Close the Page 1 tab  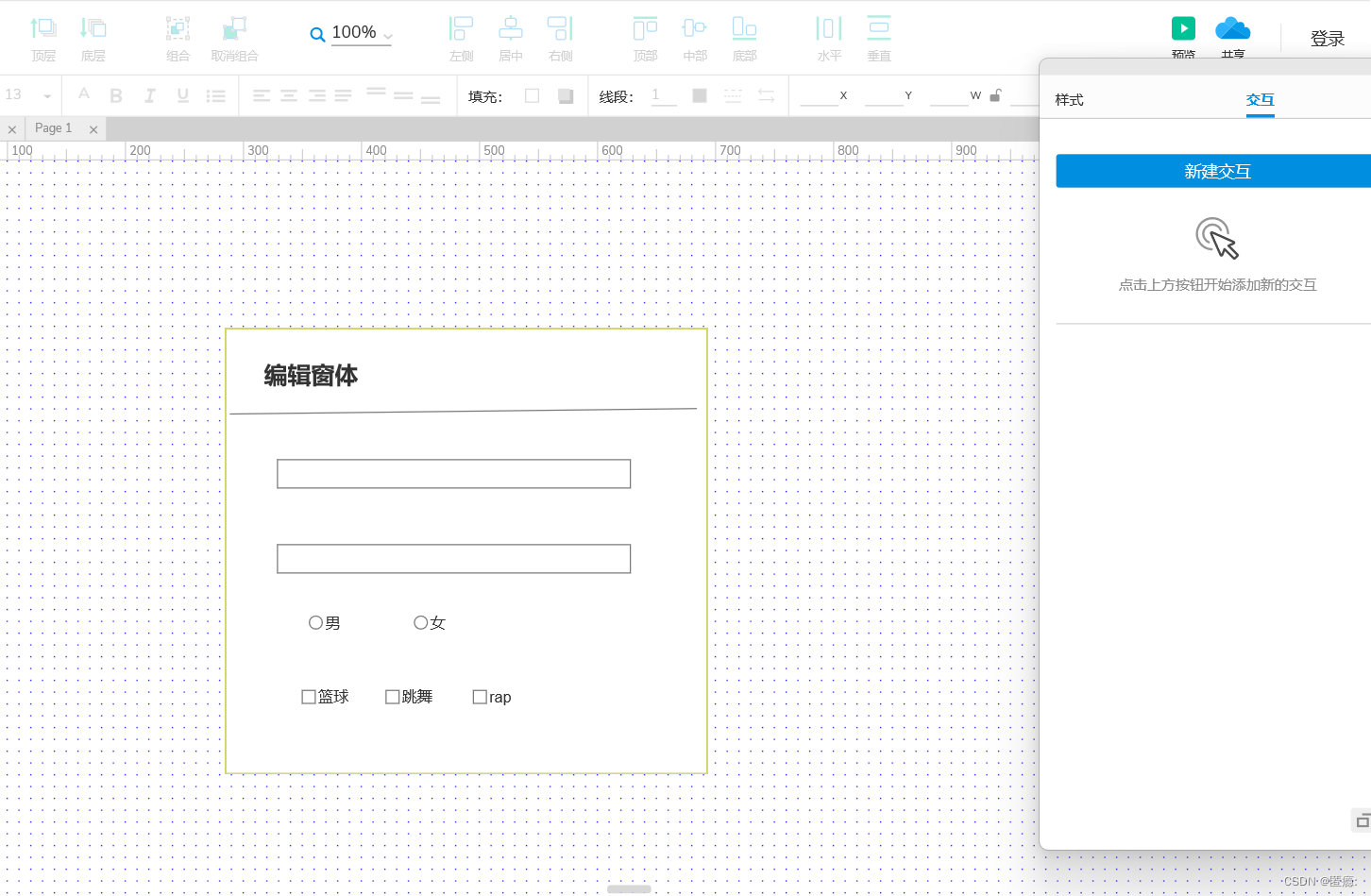tap(93, 129)
